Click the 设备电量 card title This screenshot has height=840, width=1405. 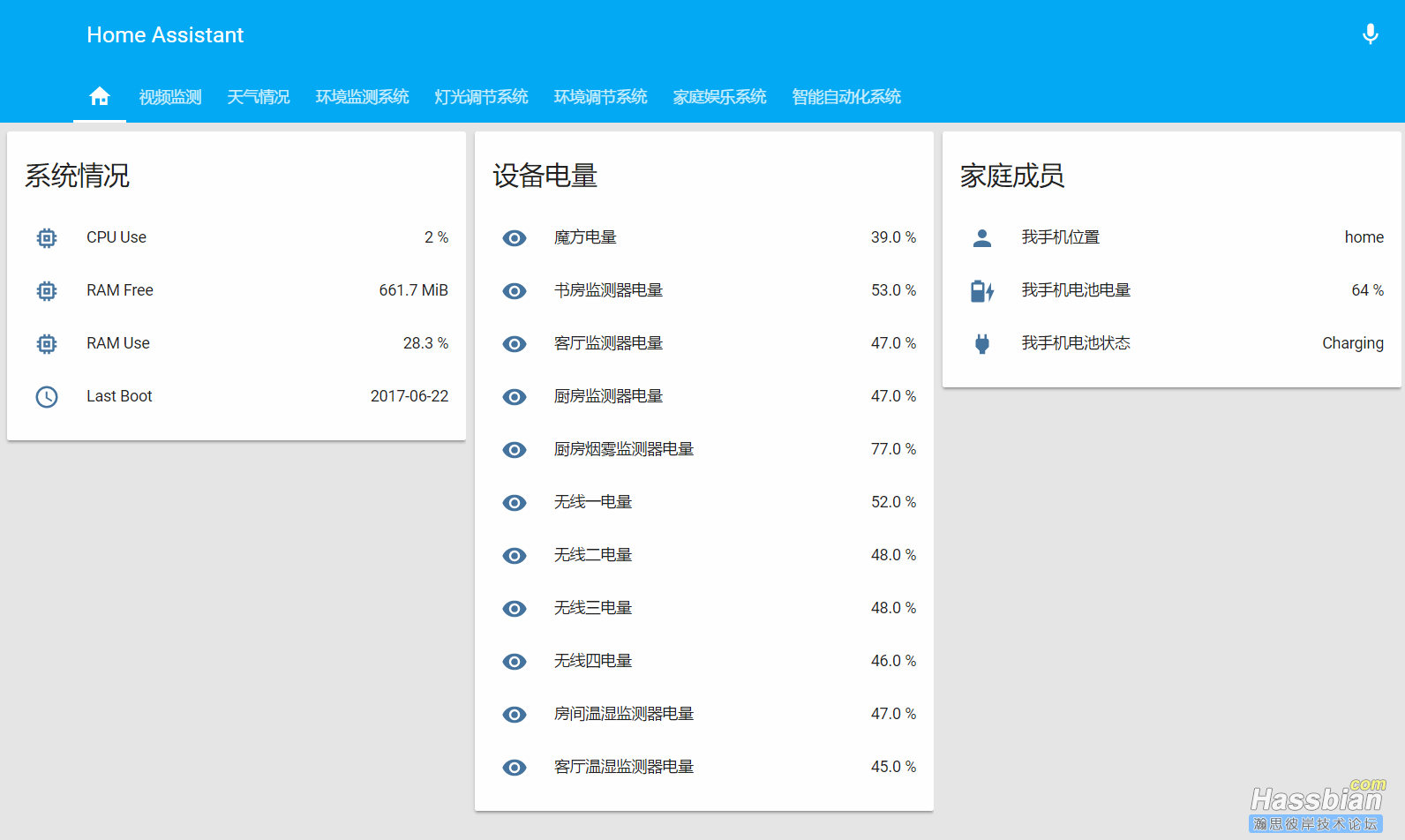(x=545, y=176)
